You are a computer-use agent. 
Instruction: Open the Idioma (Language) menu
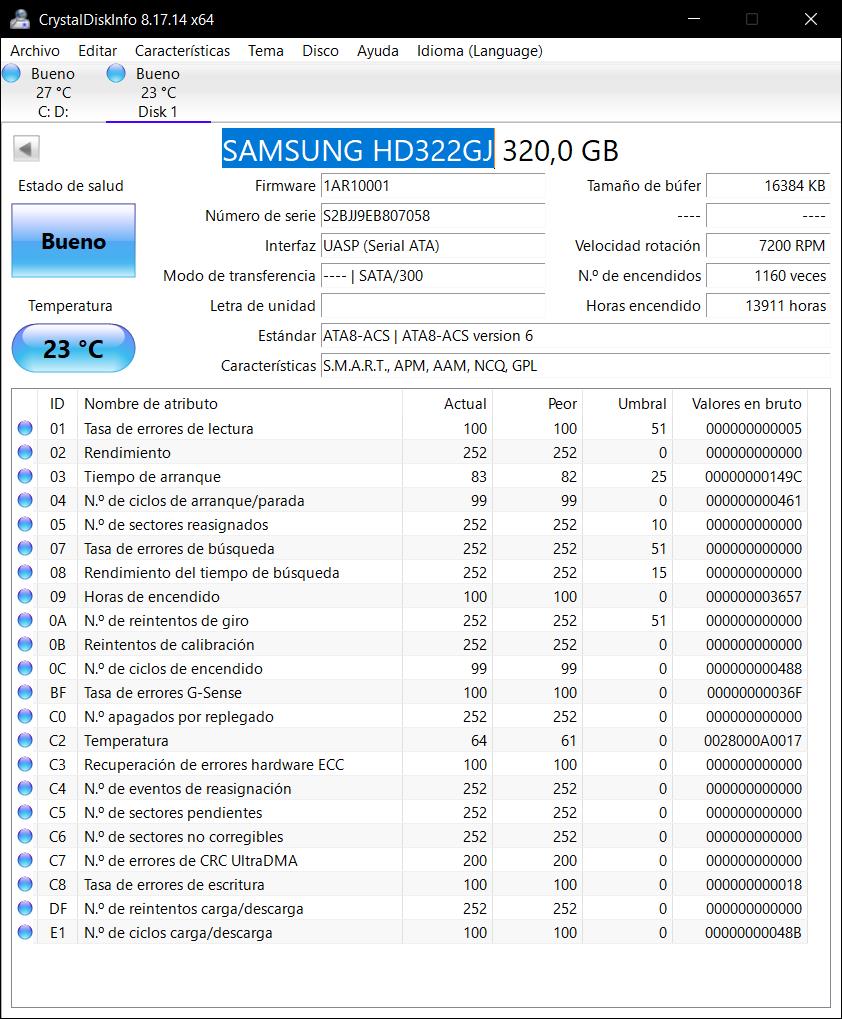click(479, 51)
